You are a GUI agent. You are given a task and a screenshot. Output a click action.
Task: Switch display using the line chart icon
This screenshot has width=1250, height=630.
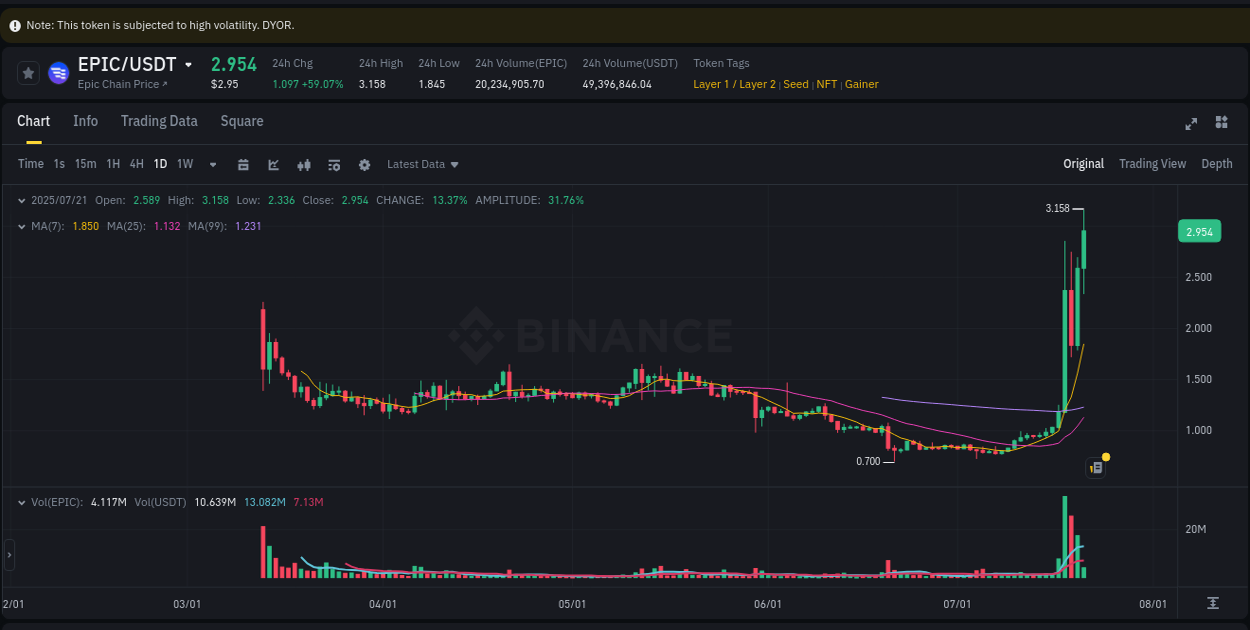273,164
